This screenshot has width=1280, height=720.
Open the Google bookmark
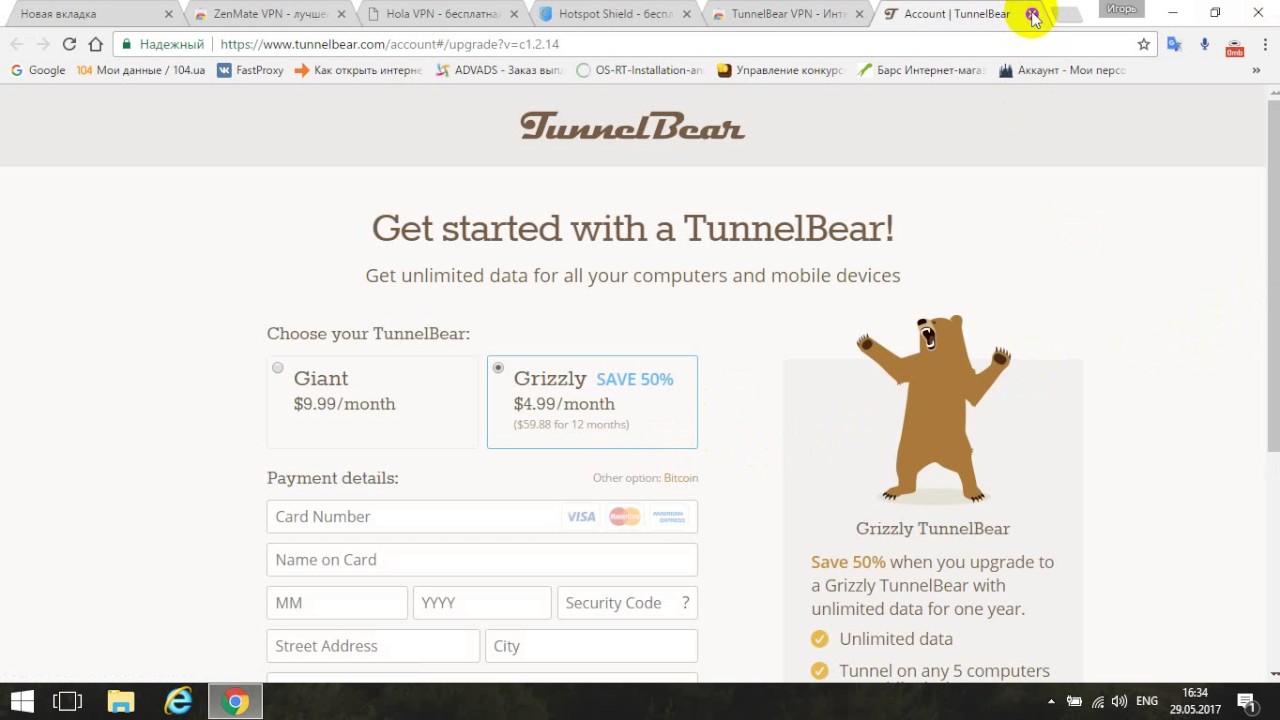(38, 70)
